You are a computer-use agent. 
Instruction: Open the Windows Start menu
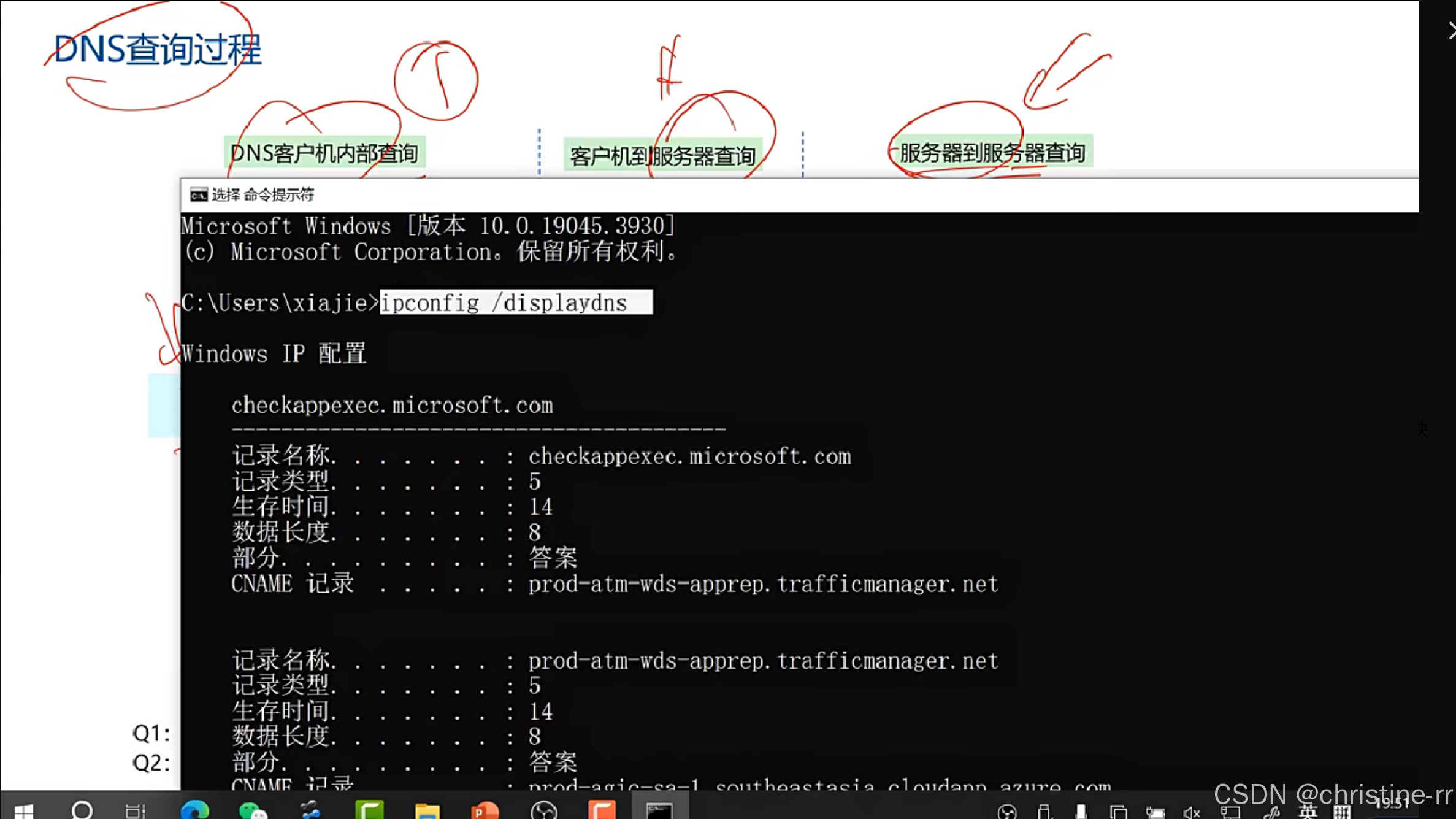click(x=23, y=811)
